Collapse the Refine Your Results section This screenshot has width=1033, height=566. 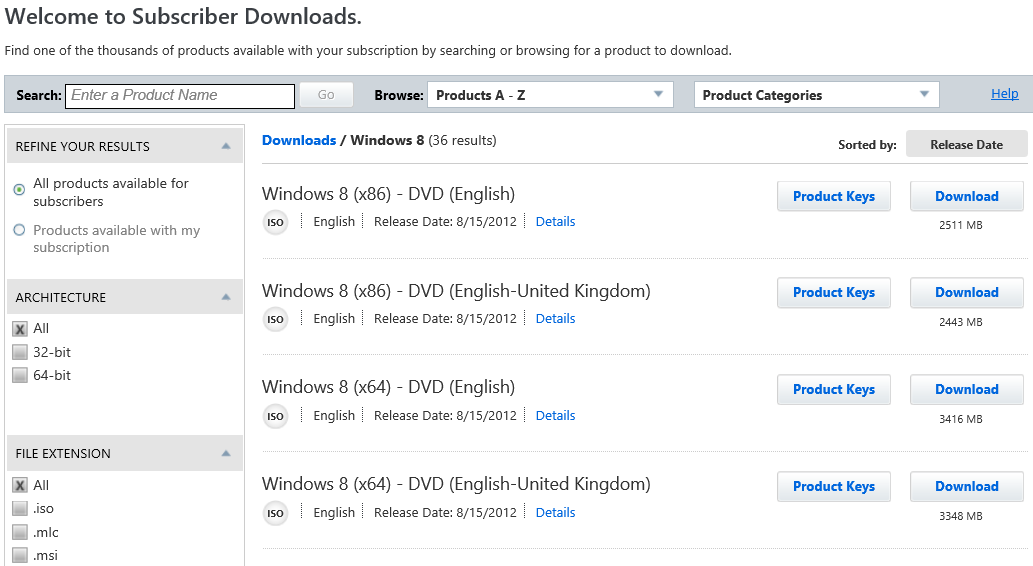coord(226,146)
